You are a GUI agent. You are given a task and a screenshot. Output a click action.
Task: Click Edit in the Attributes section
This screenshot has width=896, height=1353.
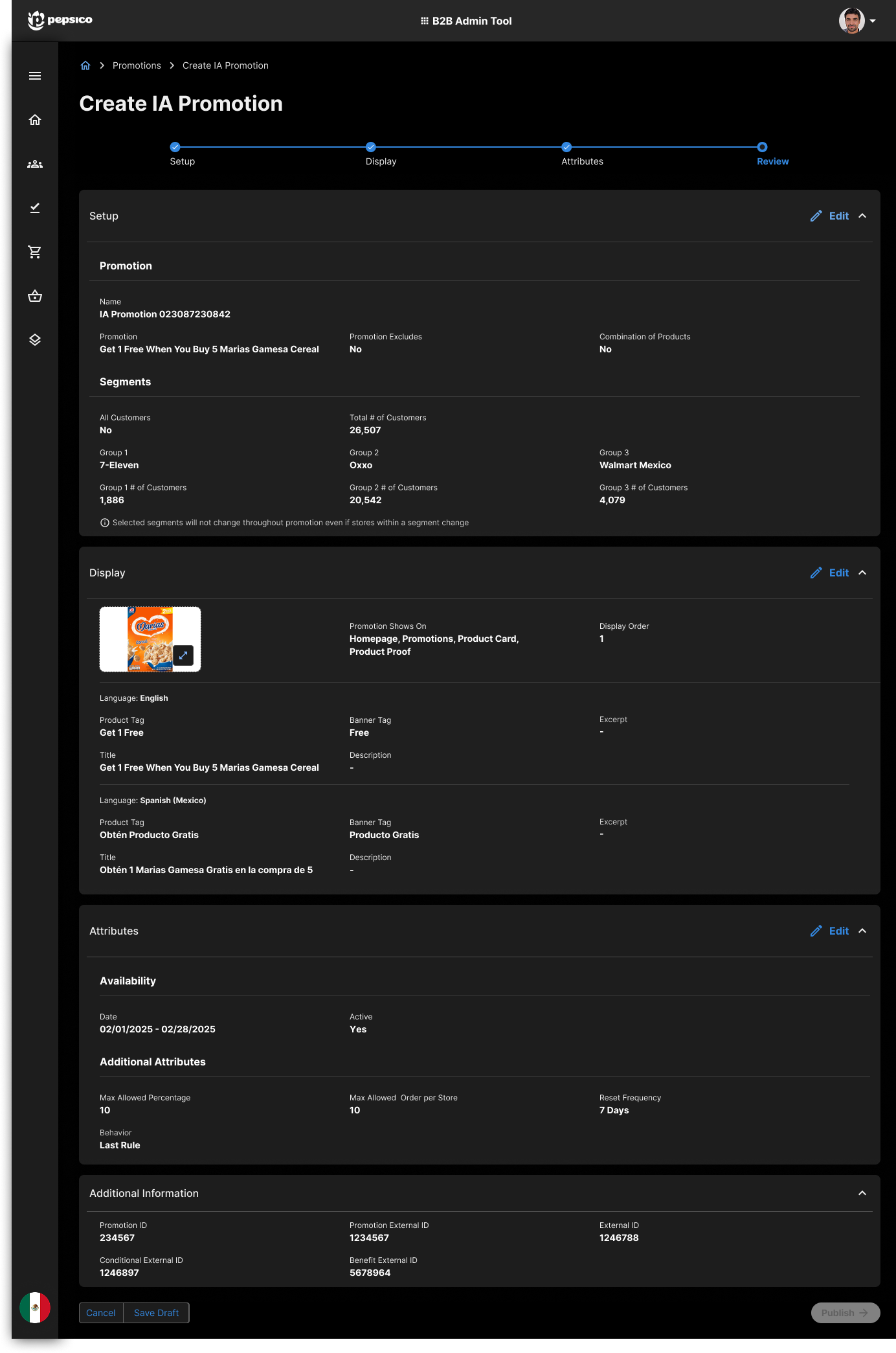(x=830, y=931)
